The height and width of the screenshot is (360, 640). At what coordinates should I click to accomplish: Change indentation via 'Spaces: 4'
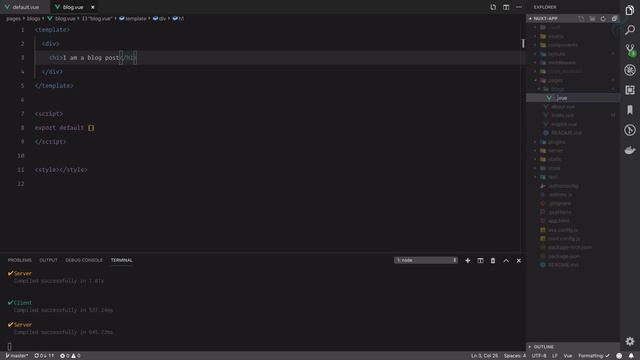pos(515,356)
